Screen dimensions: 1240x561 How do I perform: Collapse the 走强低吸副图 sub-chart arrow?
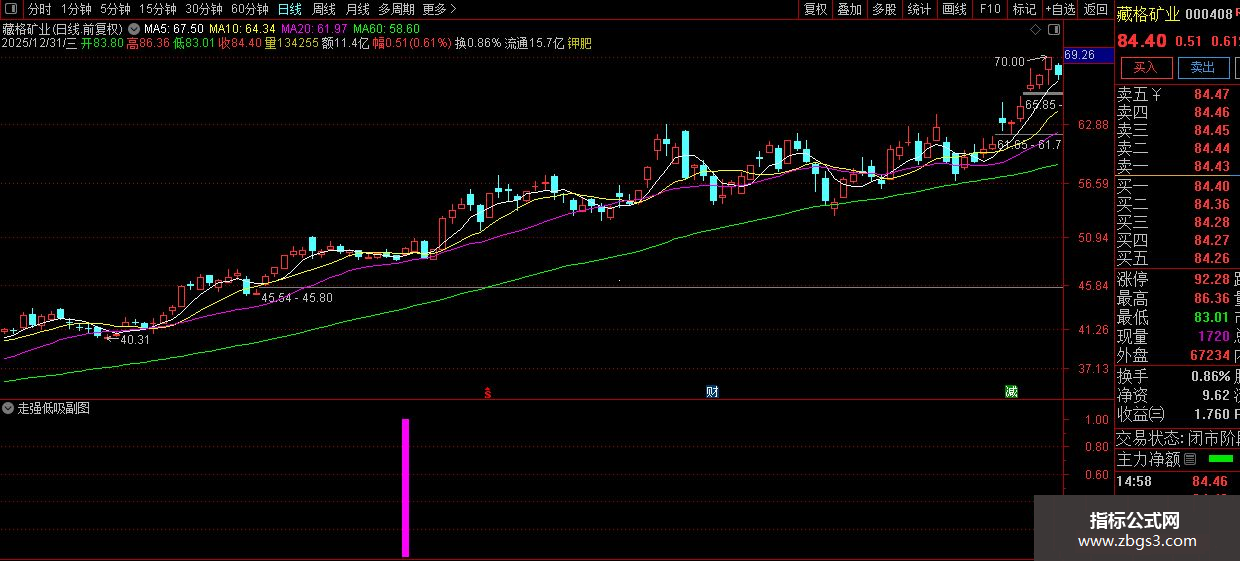tap(8, 408)
